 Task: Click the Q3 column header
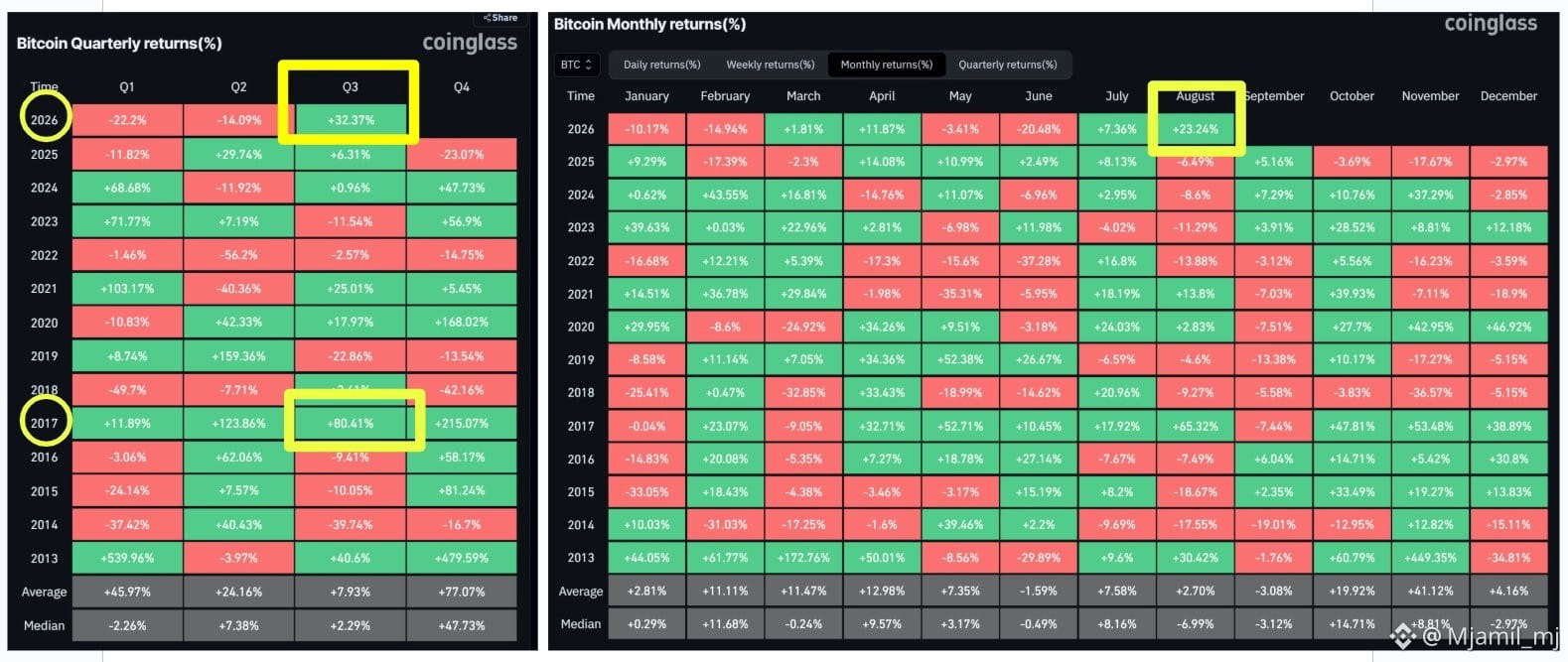point(350,87)
